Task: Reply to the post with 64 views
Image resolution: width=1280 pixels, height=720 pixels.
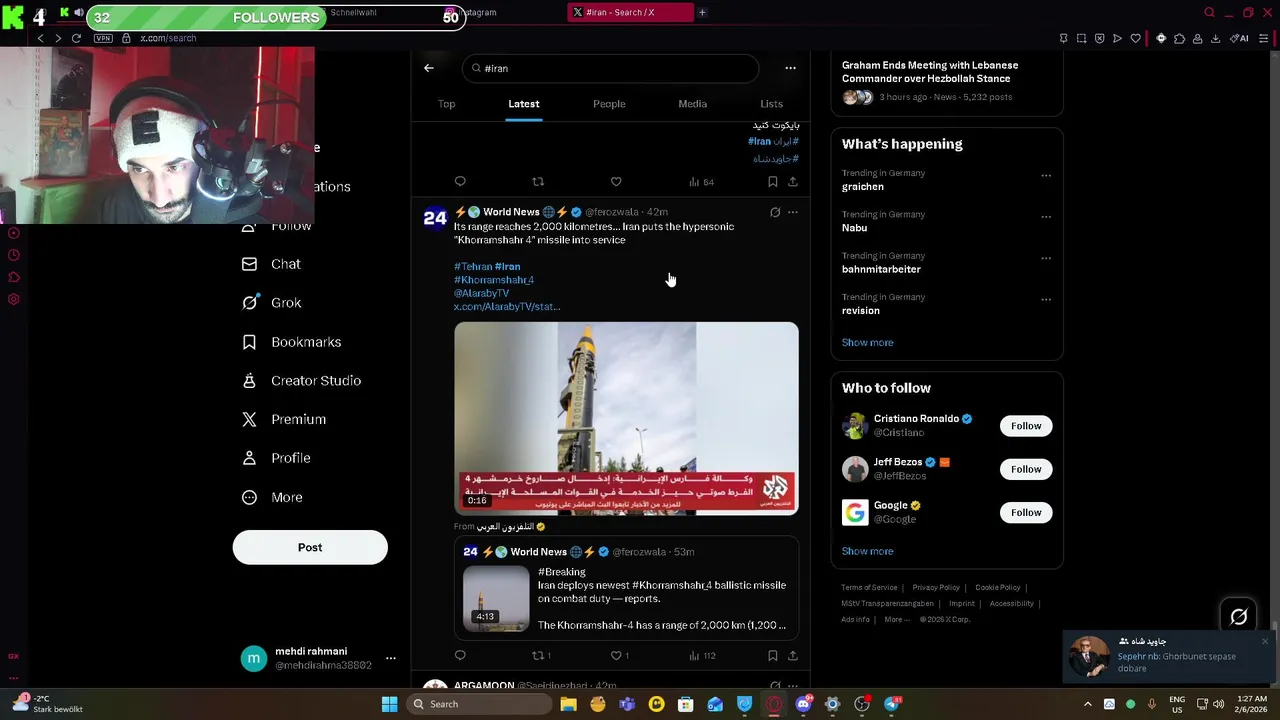Action: click(x=460, y=181)
